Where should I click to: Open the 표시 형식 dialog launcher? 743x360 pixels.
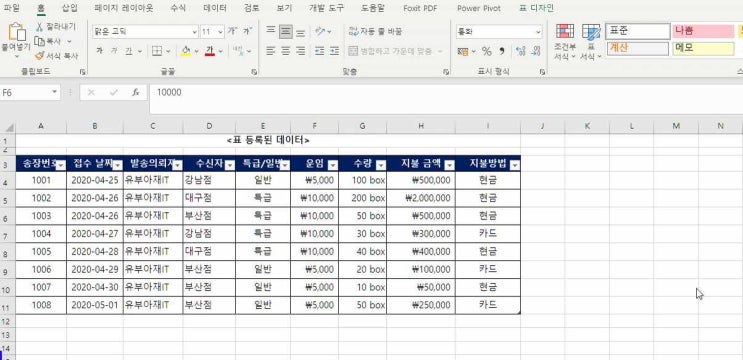point(542,72)
